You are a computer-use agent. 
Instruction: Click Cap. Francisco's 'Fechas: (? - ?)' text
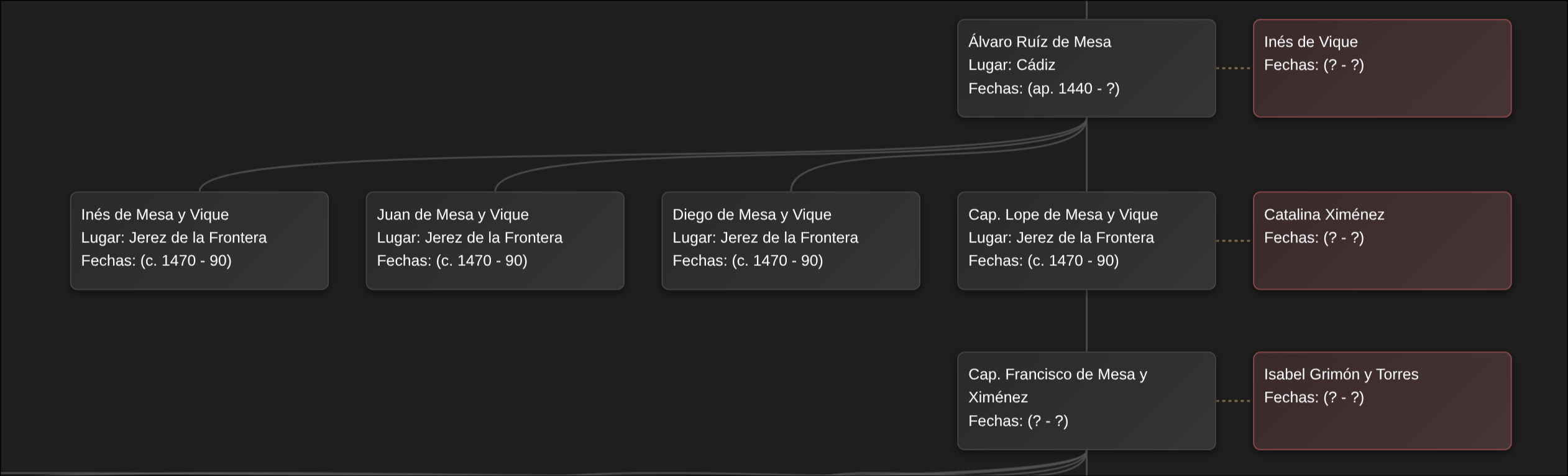coord(1018,421)
